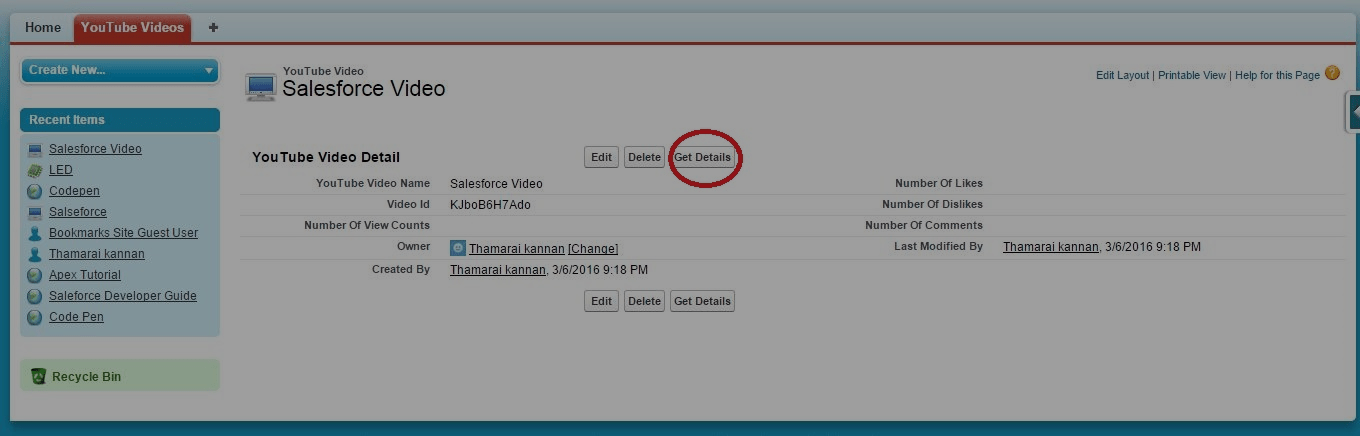Viewport: 1360px width, 436px height.
Task: Open the Salesforce Video recent item
Action: click(x=95, y=149)
